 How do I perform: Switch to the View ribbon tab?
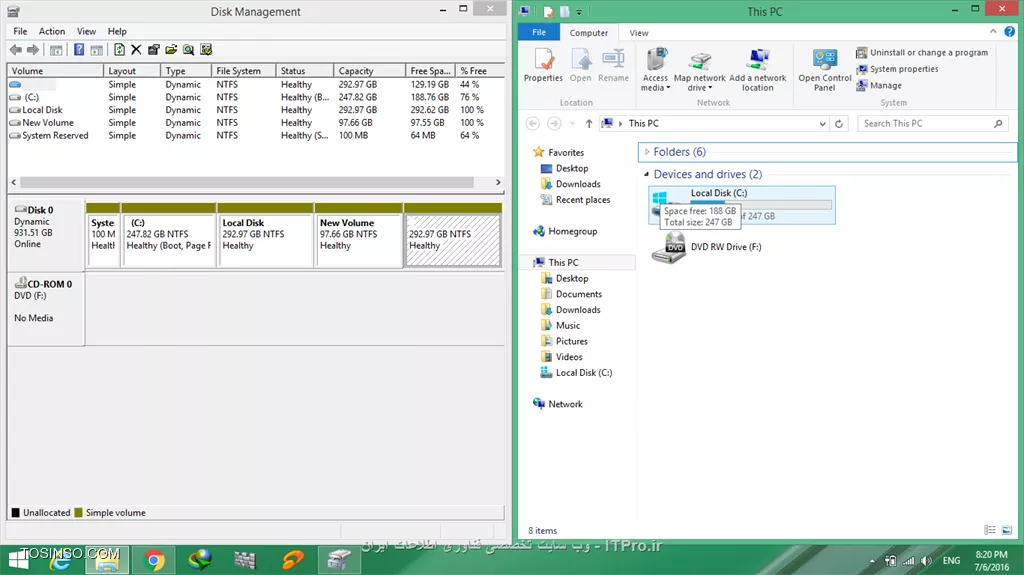click(x=639, y=33)
